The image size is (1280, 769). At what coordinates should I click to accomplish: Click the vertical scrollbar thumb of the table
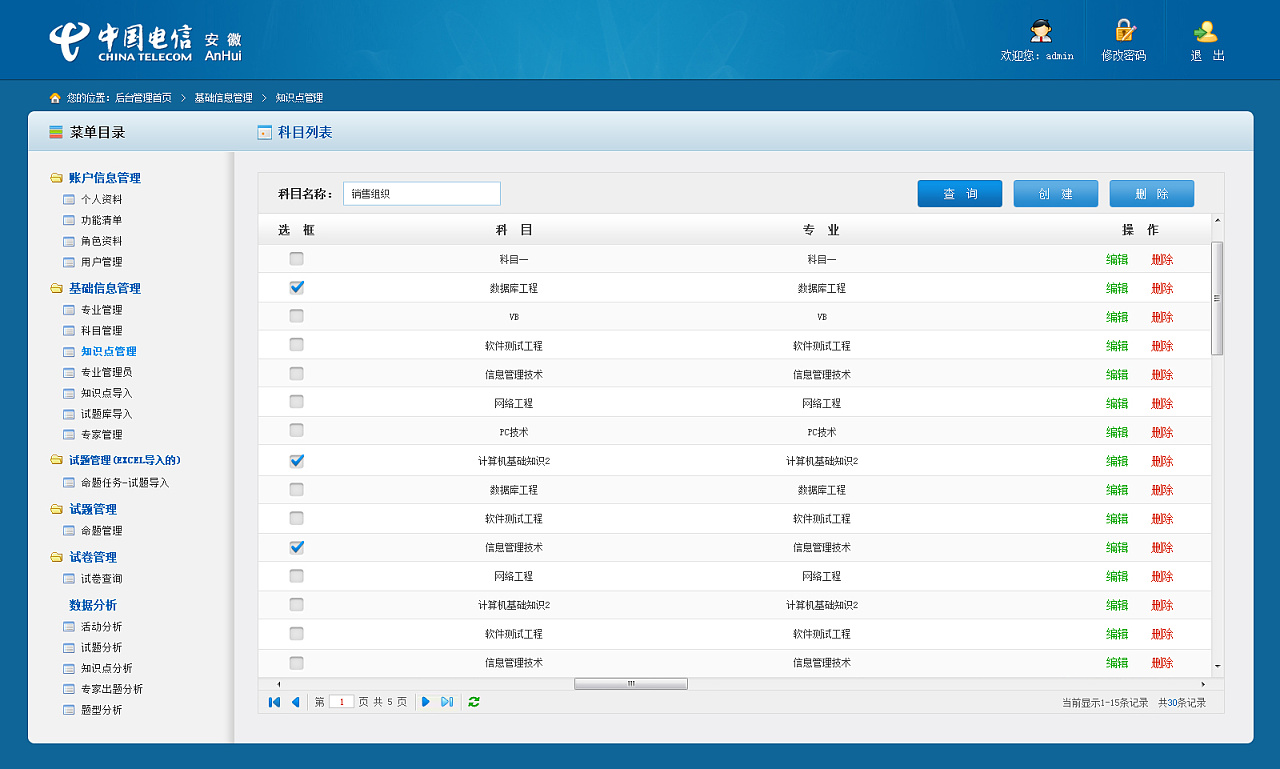(x=1217, y=298)
